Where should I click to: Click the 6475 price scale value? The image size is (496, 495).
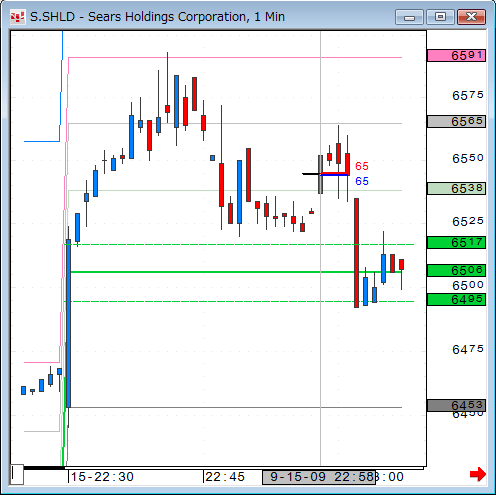tap(468, 349)
